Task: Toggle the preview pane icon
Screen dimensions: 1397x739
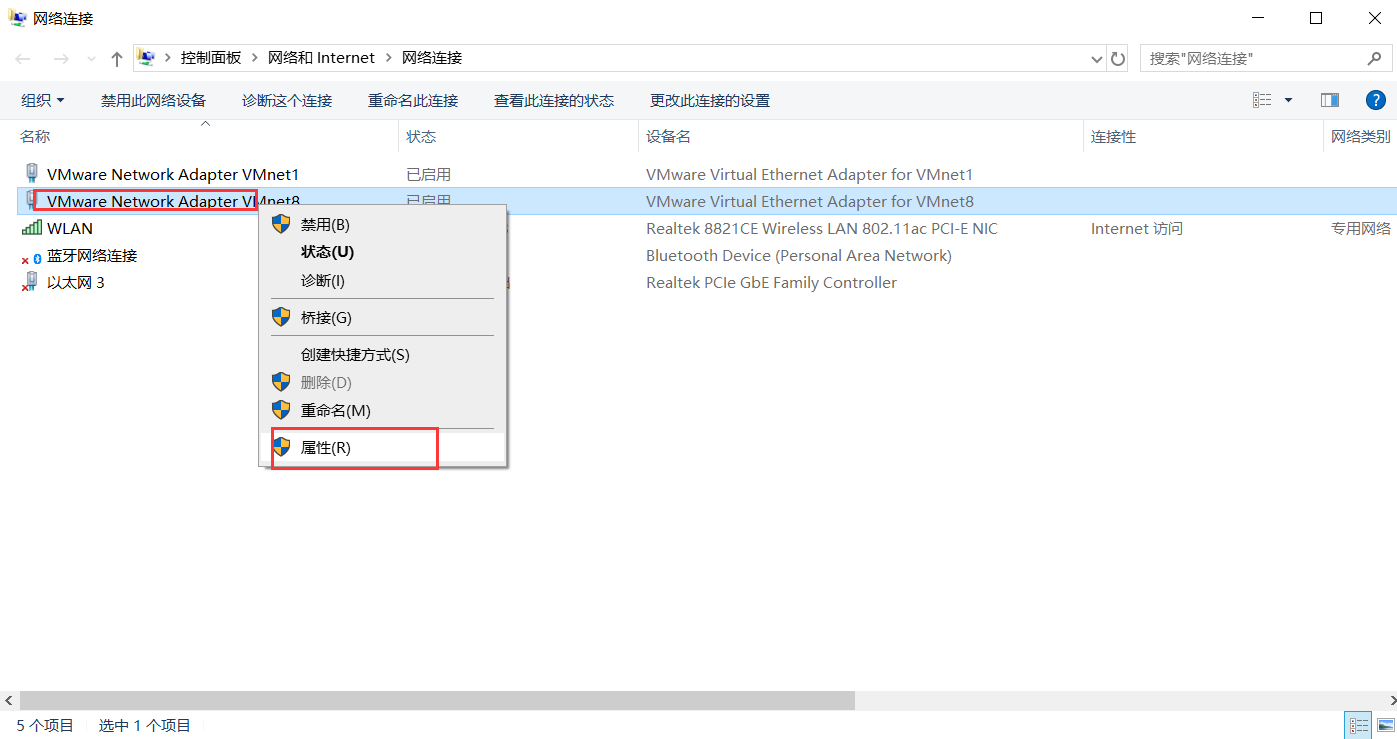Action: 1330,100
